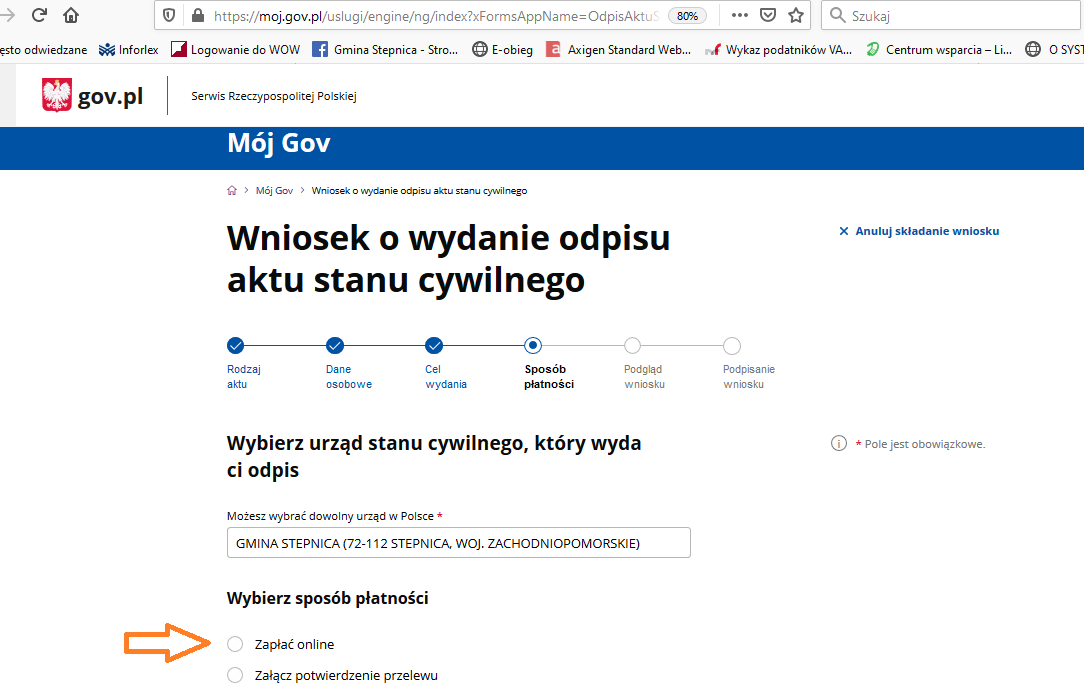Select the Zapłać online radio button
This screenshot has width=1084, height=687.
click(235, 644)
